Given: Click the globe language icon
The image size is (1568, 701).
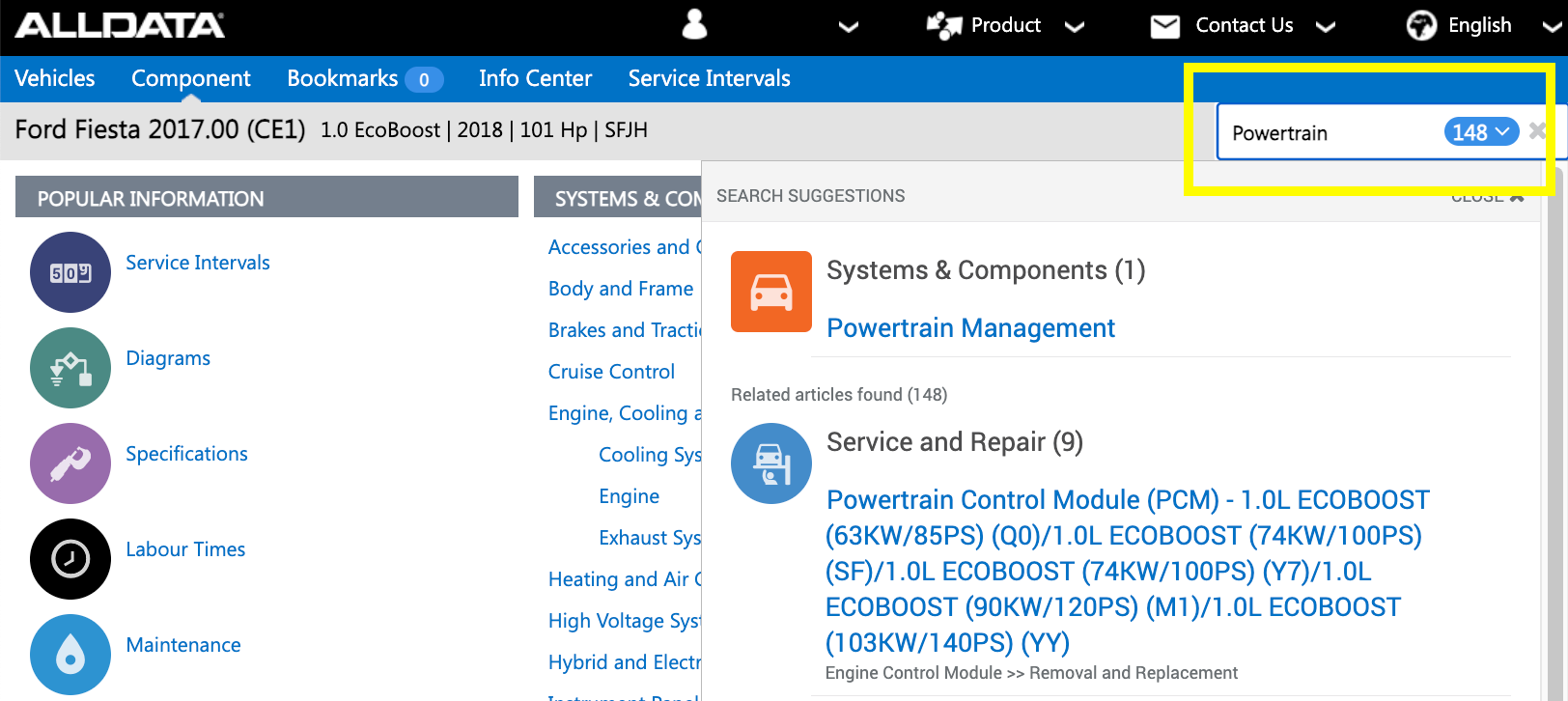Looking at the screenshot, I should coord(1421,25).
